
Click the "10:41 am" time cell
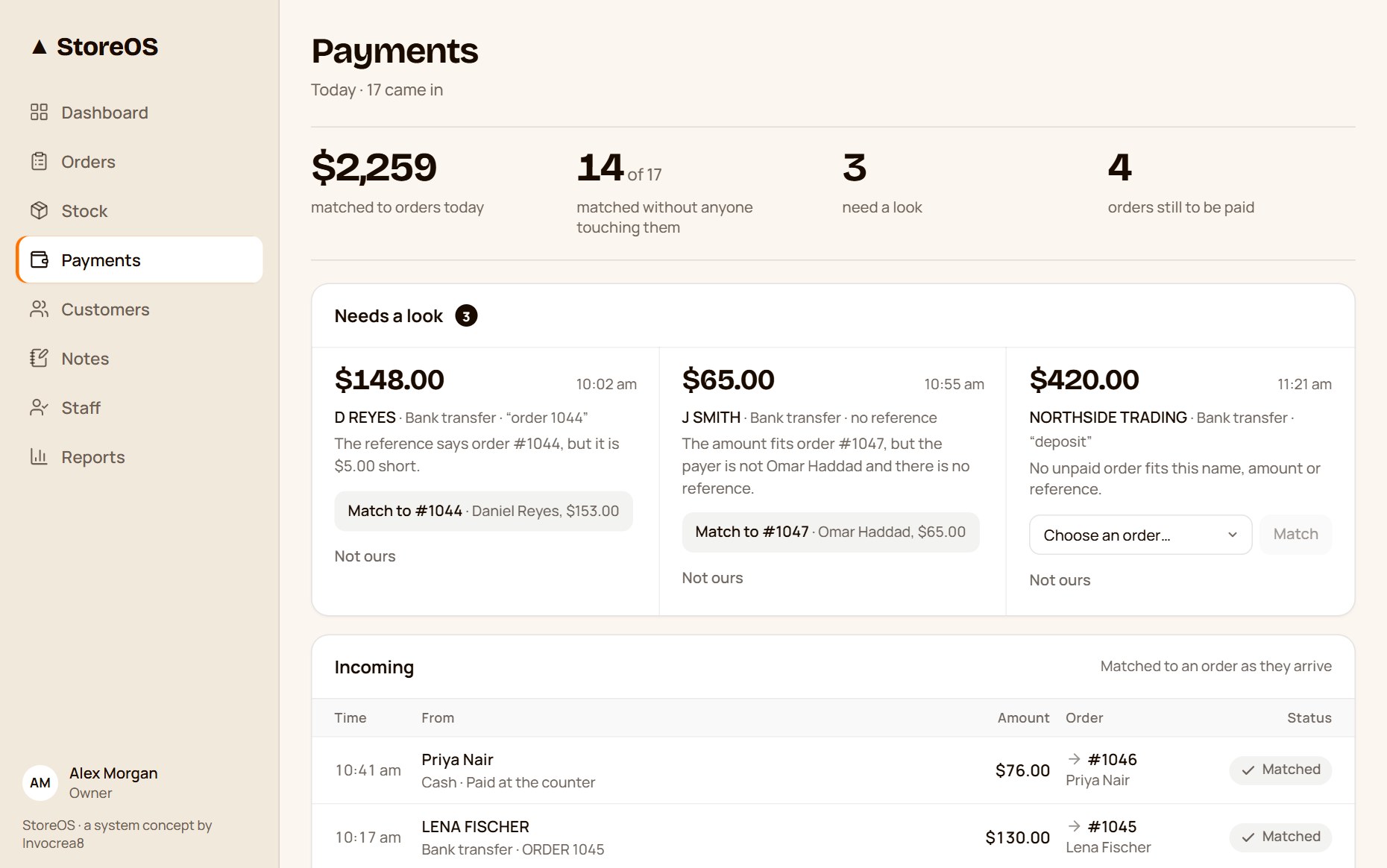coord(368,770)
